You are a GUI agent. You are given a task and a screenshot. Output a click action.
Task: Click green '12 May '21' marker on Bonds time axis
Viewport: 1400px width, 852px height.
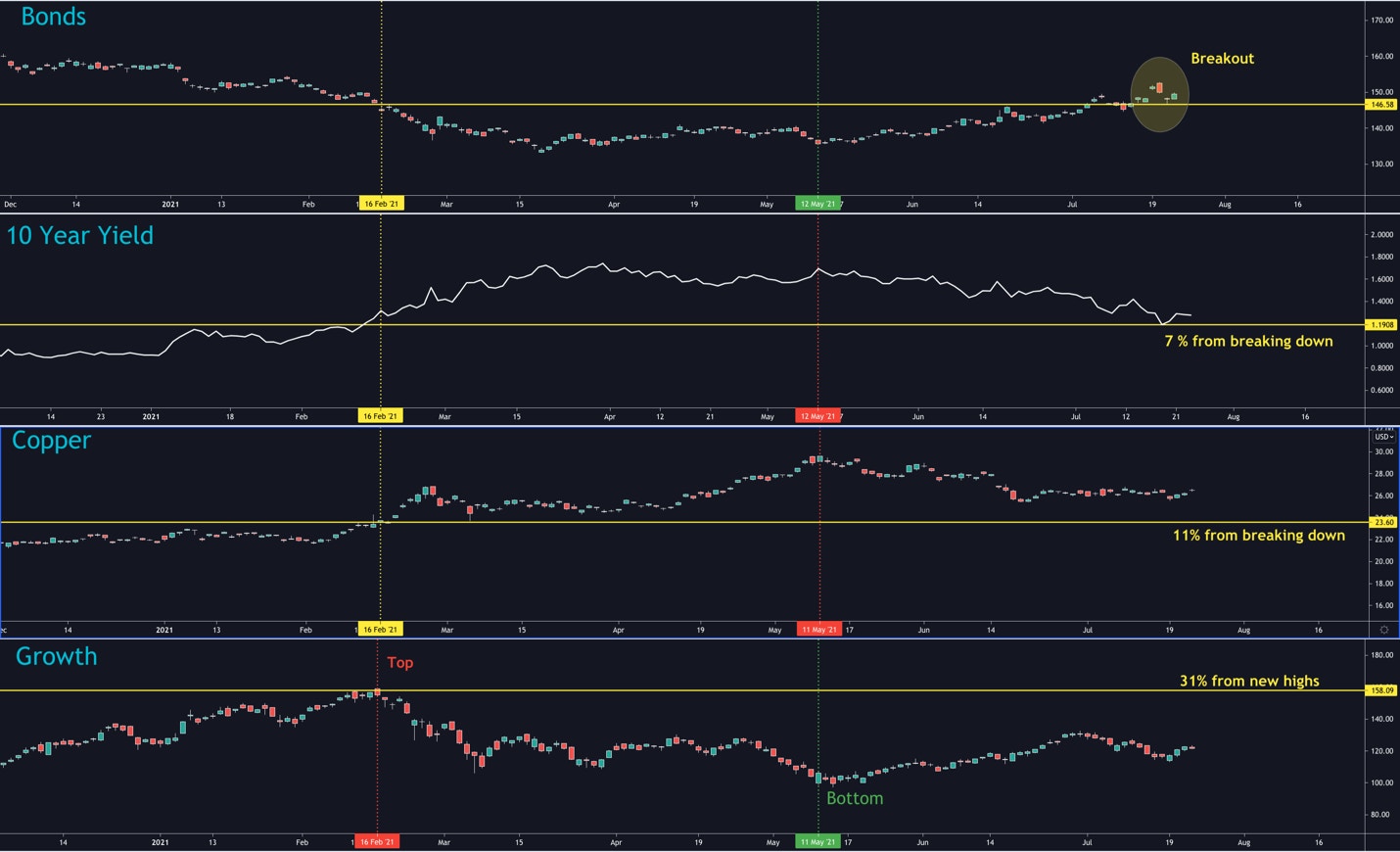coord(817,204)
